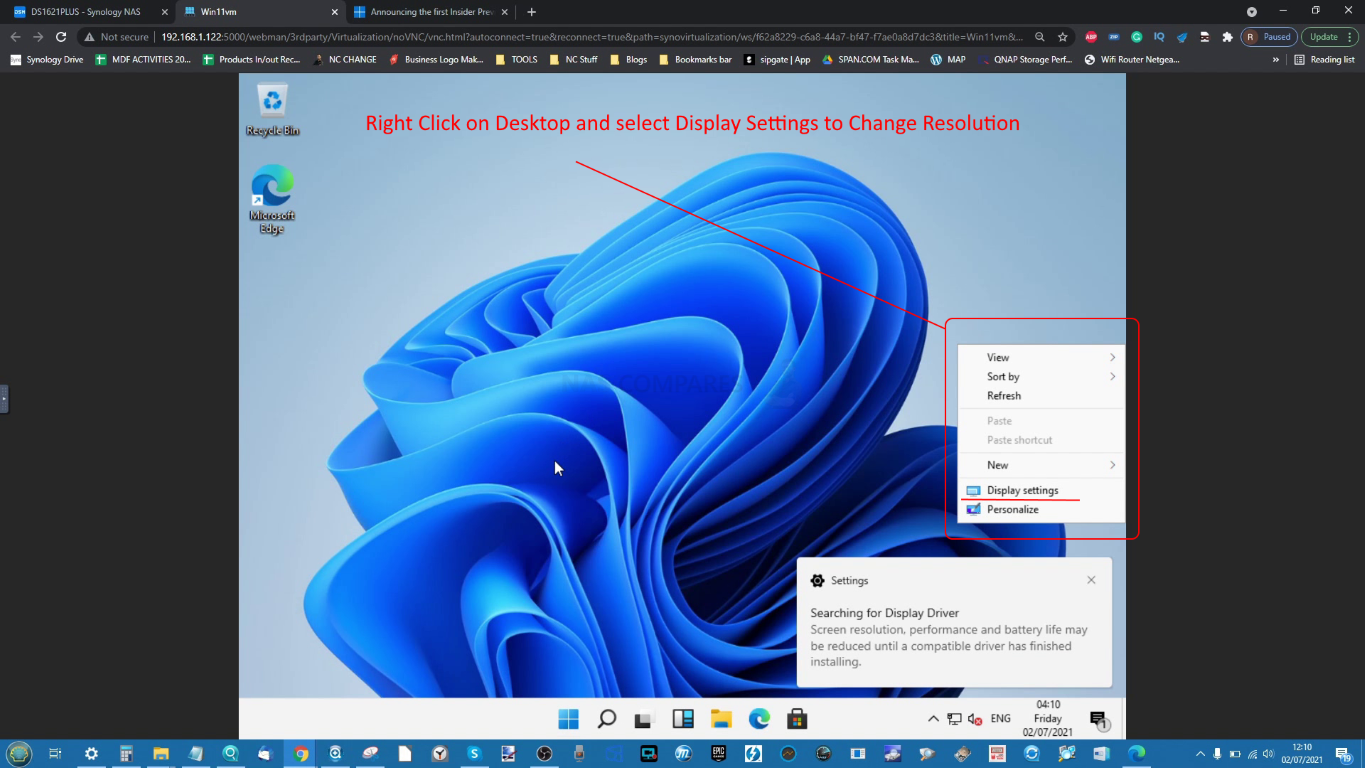
Task: Open the Business Logo Maker bookmark
Action: click(436, 59)
